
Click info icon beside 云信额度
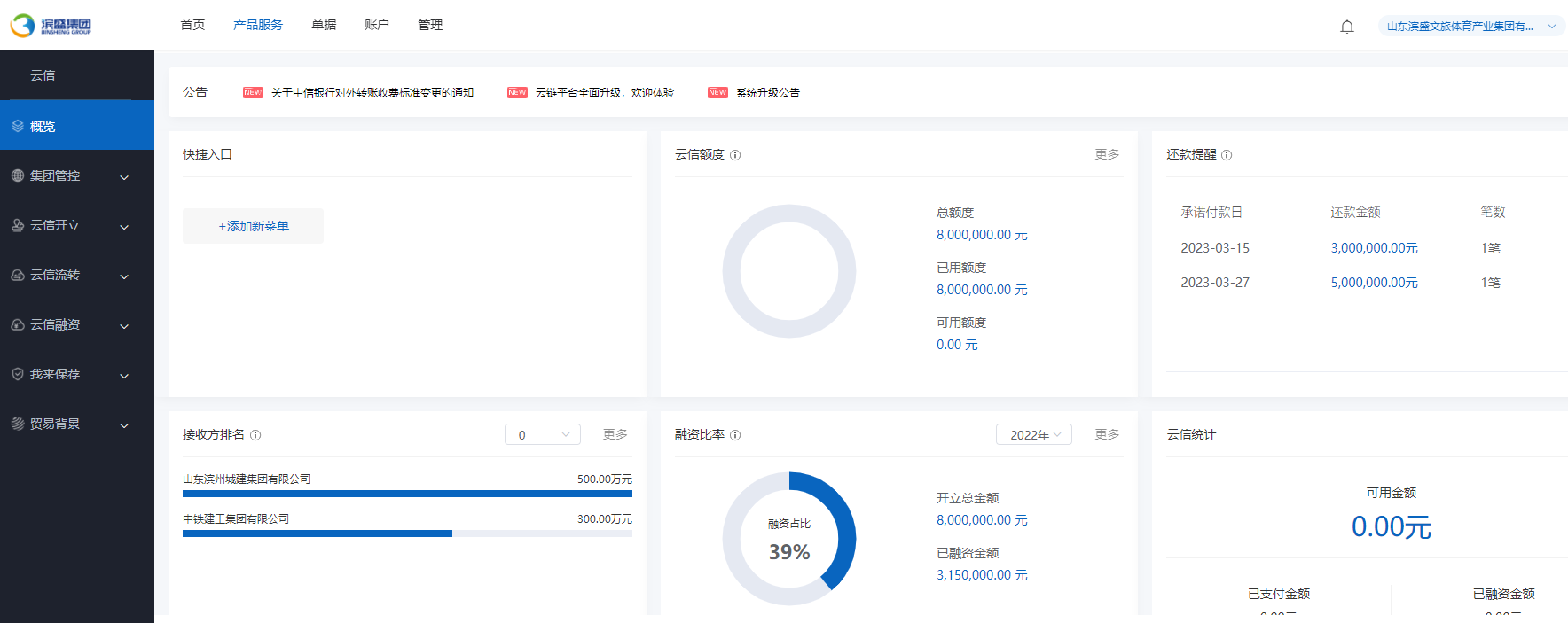735,155
